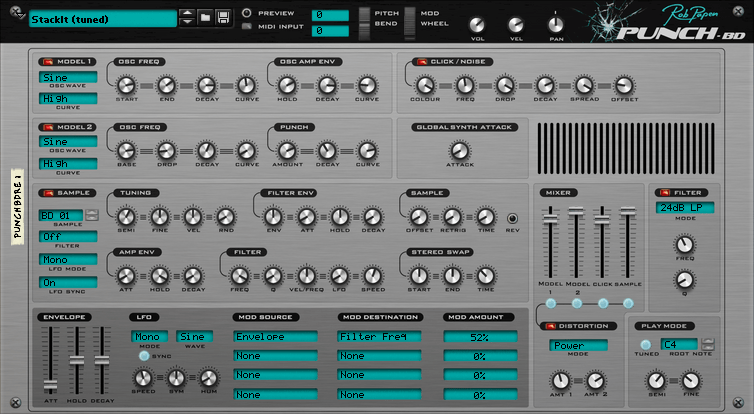Toggle the sample REV reverse button
Viewport: 754px width, 414px height.
[513, 218]
